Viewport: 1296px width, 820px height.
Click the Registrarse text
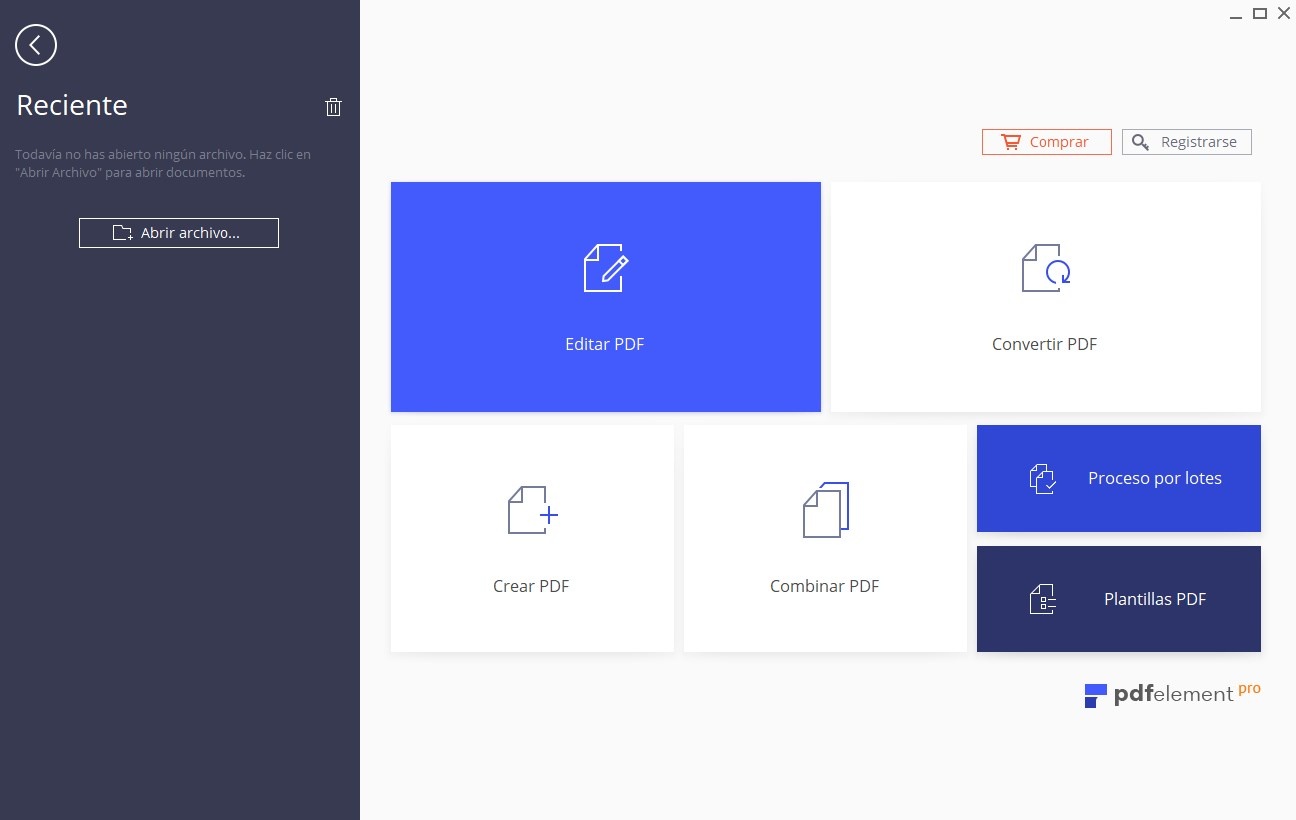coord(1199,142)
